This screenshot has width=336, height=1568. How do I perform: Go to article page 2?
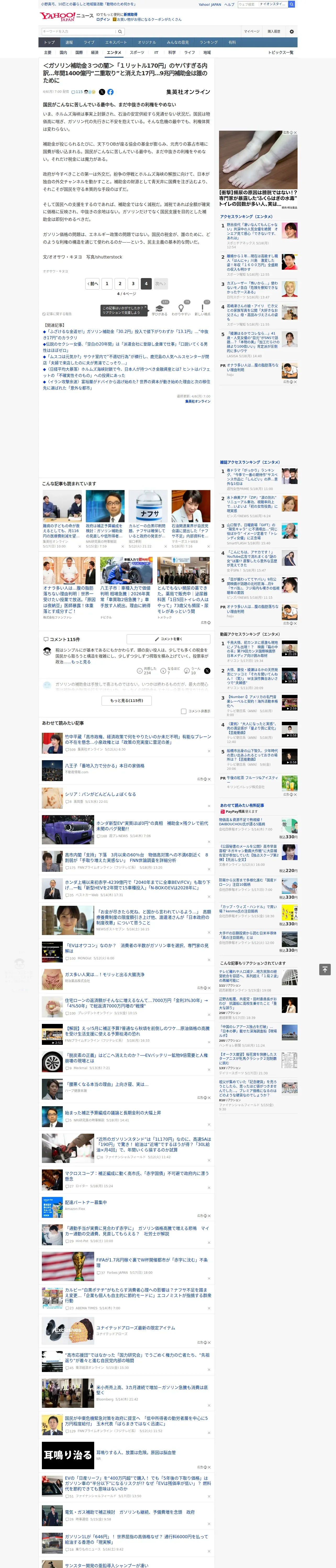(x=120, y=284)
